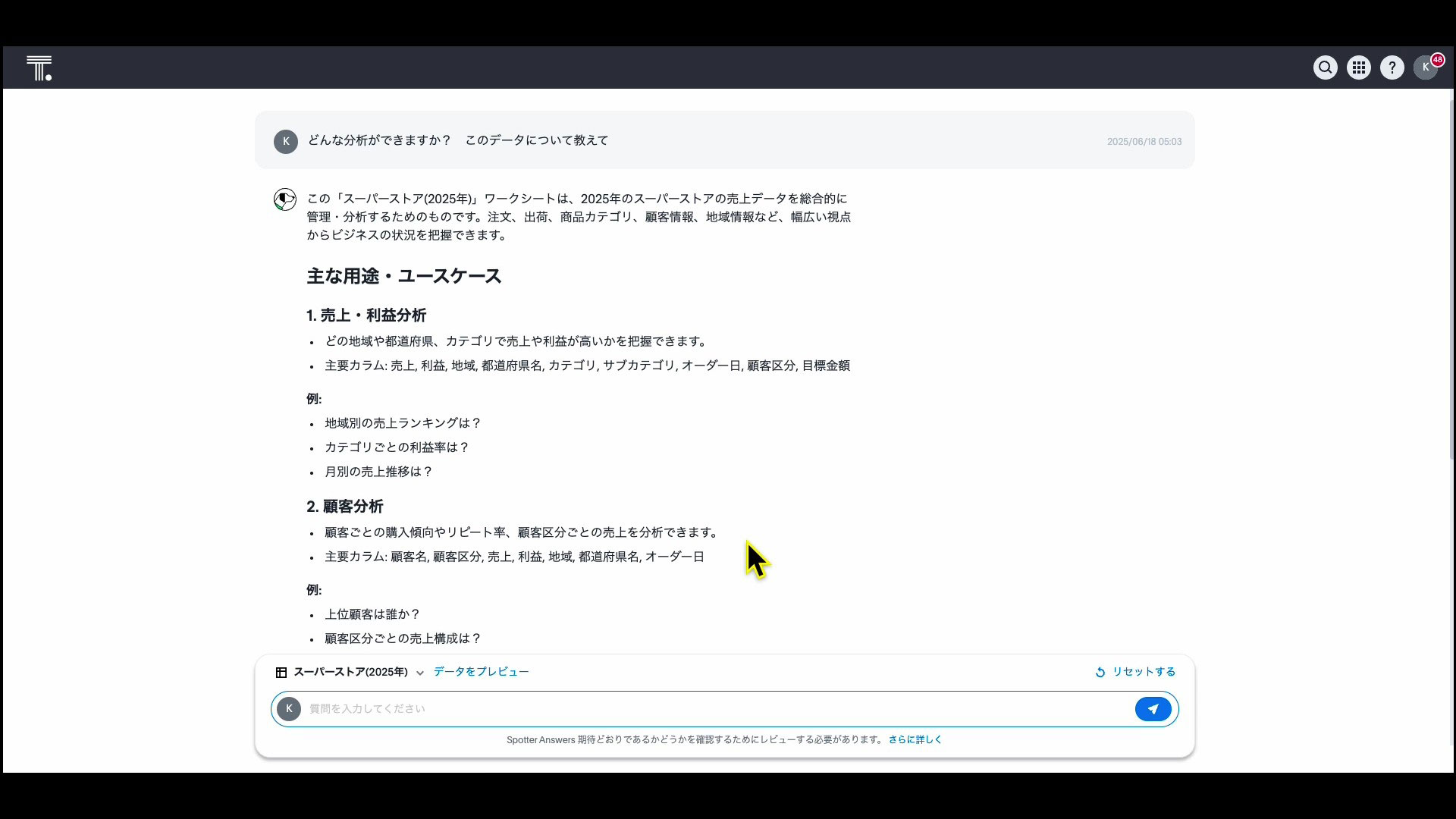Open the apps grid launcher
The height and width of the screenshot is (819, 1456).
coord(1358,67)
